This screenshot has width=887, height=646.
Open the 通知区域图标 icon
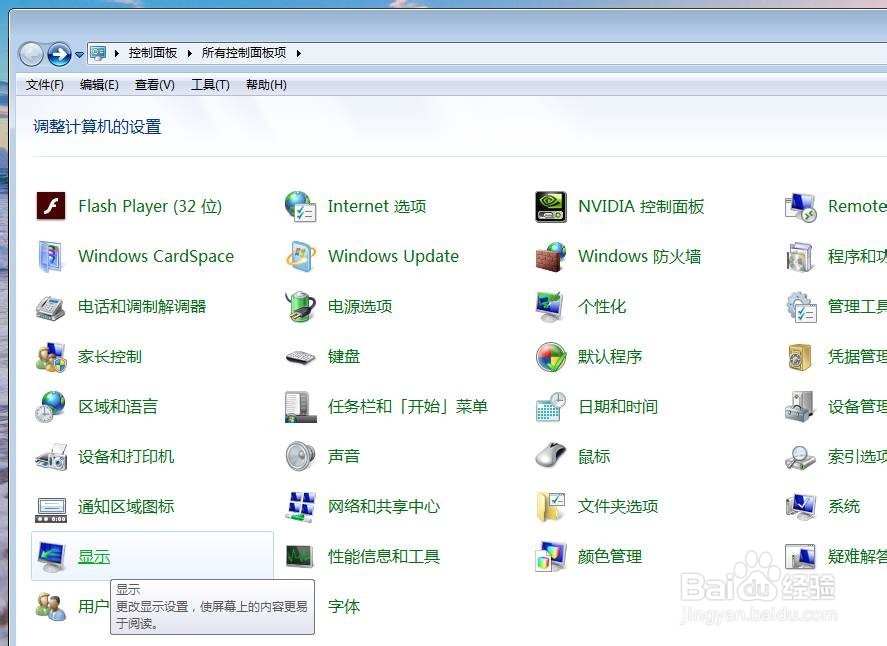pos(51,509)
